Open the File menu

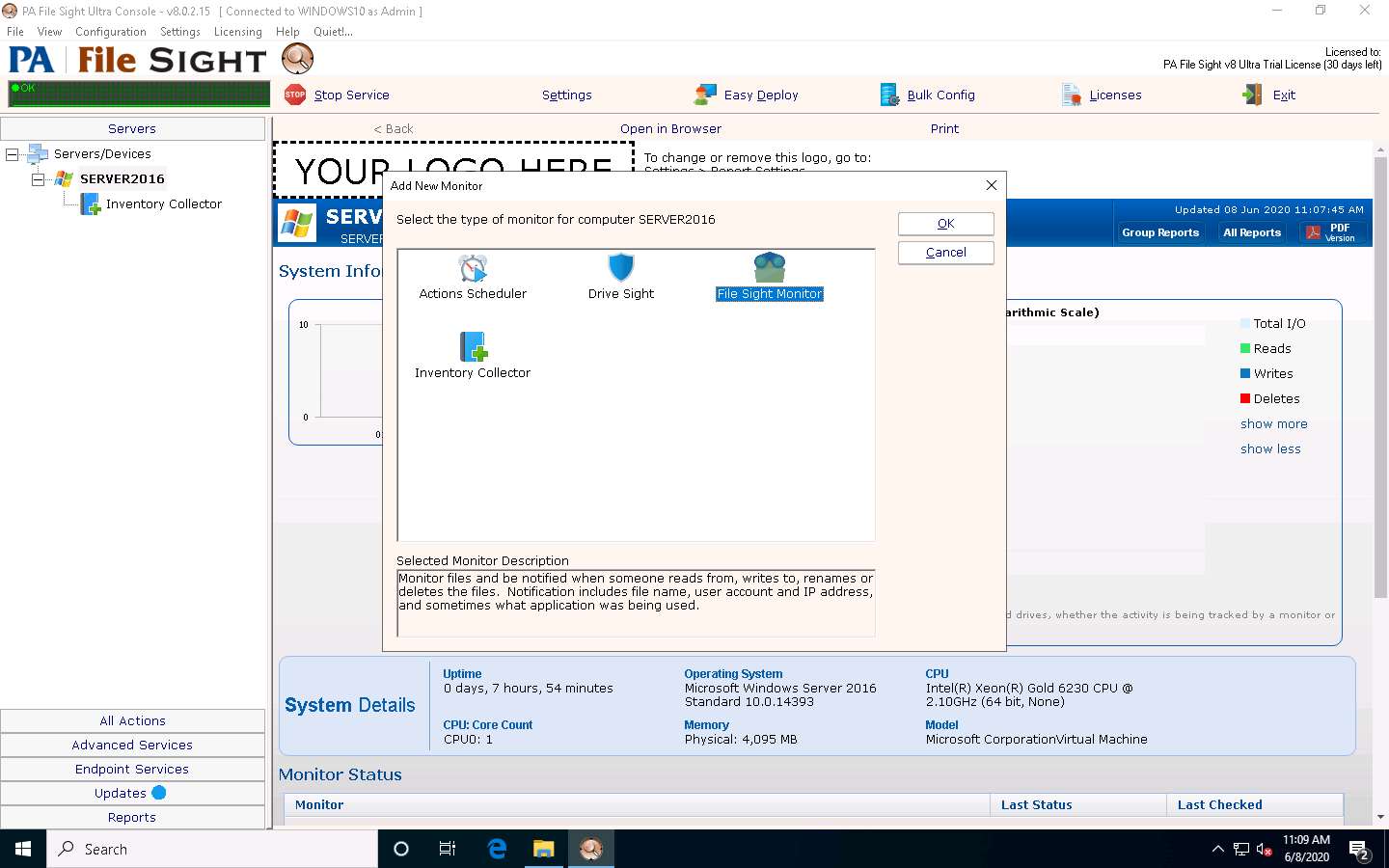[x=15, y=32]
